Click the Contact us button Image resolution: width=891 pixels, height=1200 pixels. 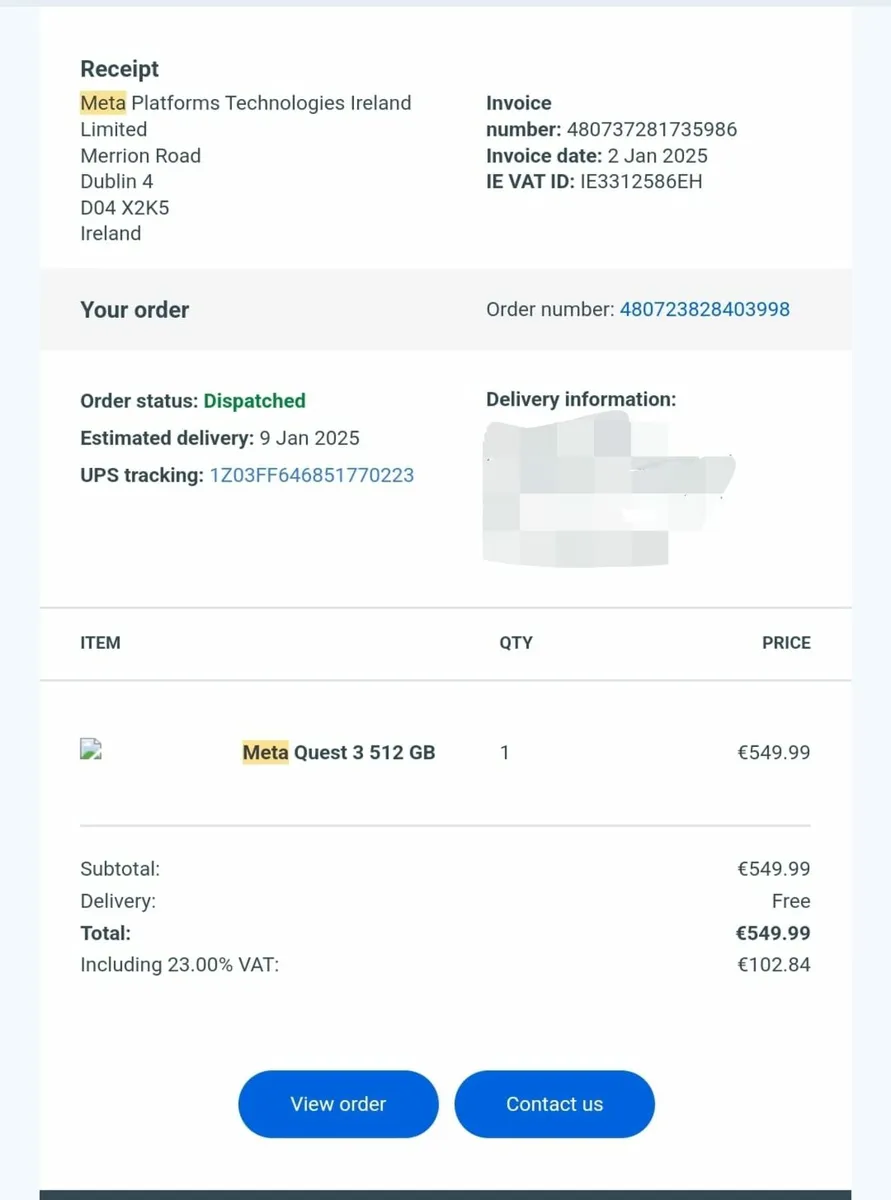pyautogui.click(x=554, y=1104)
